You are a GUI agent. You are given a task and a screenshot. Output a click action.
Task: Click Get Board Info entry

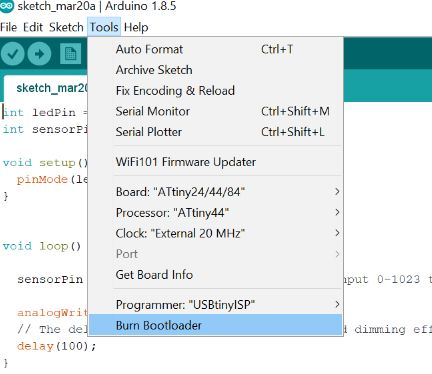pyautogui.click(x=215, y=275)
